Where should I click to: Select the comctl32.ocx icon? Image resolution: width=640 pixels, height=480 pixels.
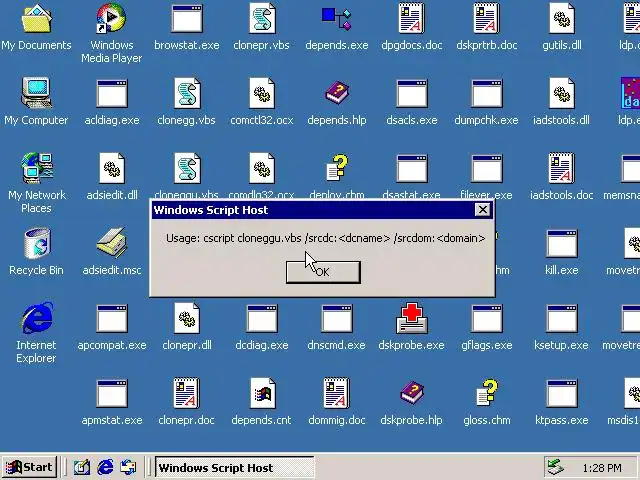click(x=262, y=94)
